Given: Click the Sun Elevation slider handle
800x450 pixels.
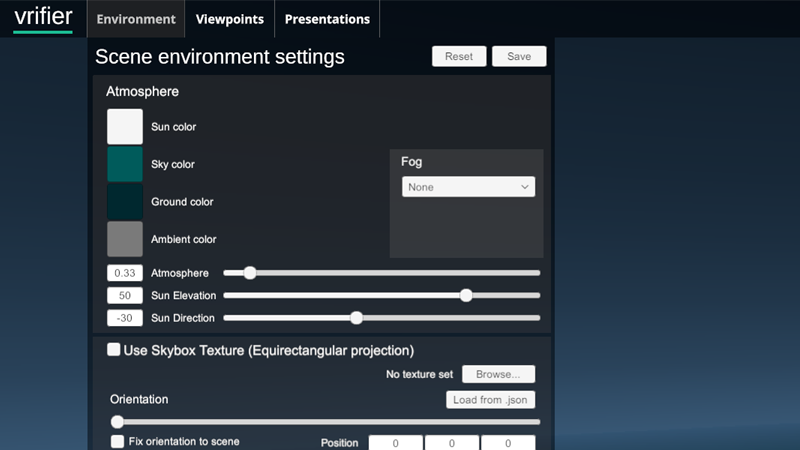Looking at the screenshot, I should [x=466, y=295].
